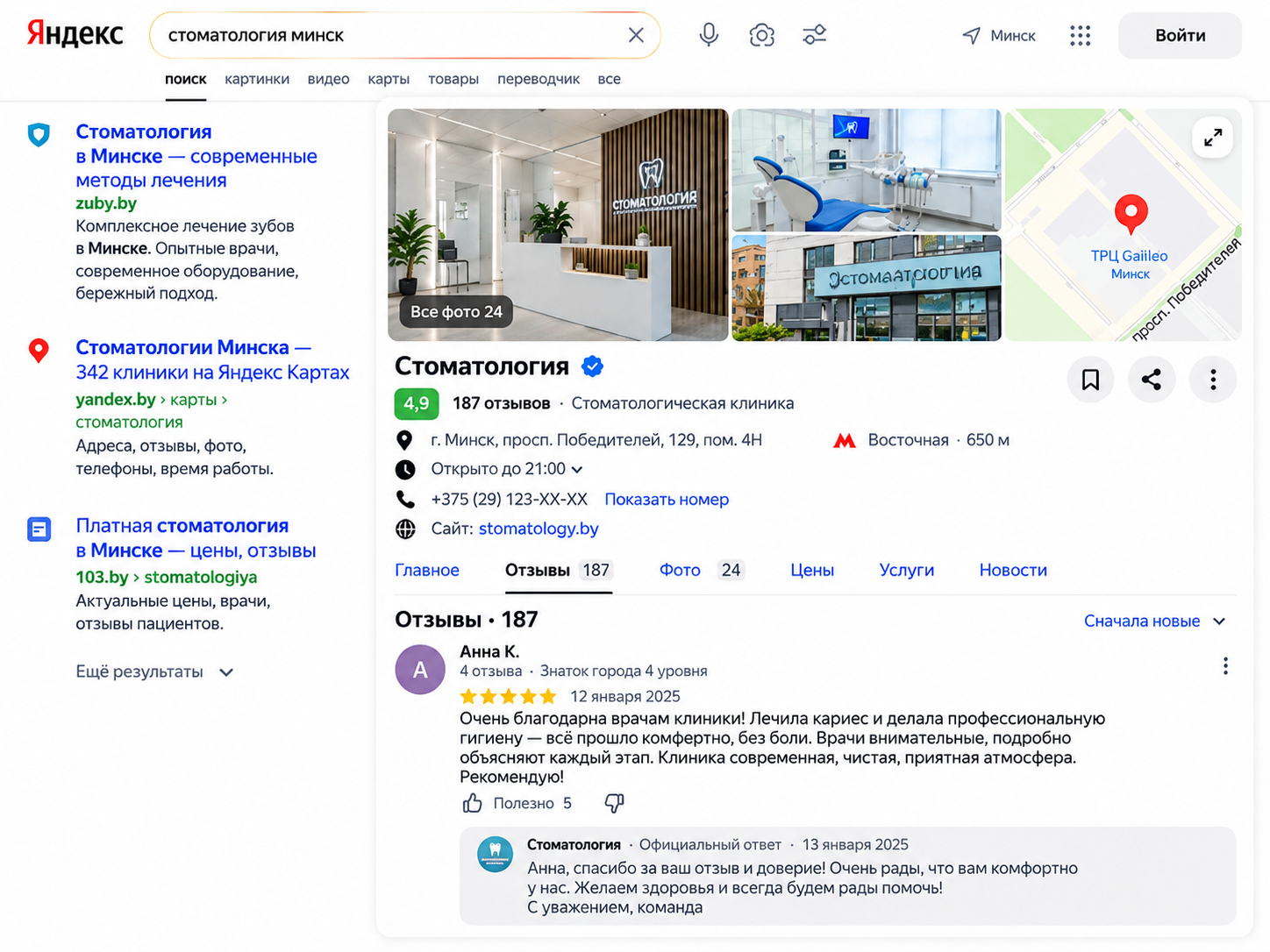This screenshot has width=1270, height=952.
Task: Open the Новости tab
Action: [x=1013, y=570]
